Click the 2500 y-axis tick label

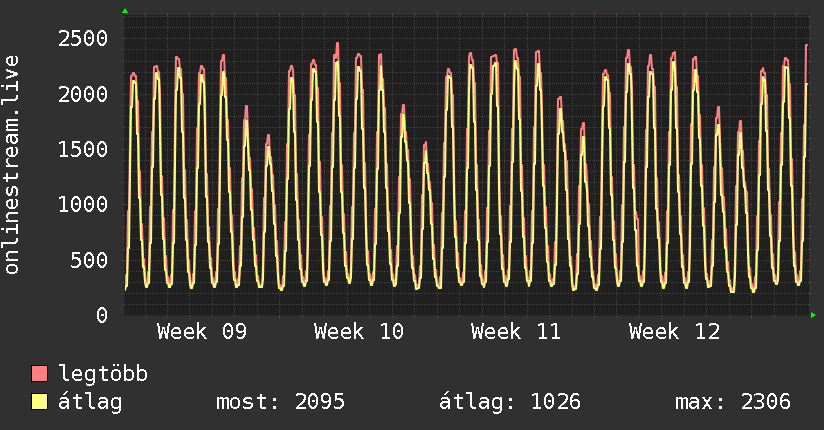[82, 39]
